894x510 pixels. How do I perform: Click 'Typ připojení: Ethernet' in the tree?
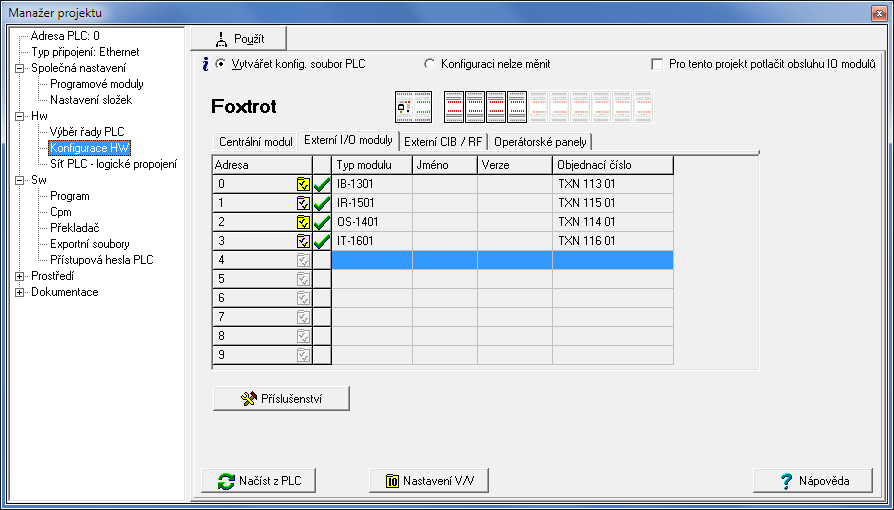point(86,52)
